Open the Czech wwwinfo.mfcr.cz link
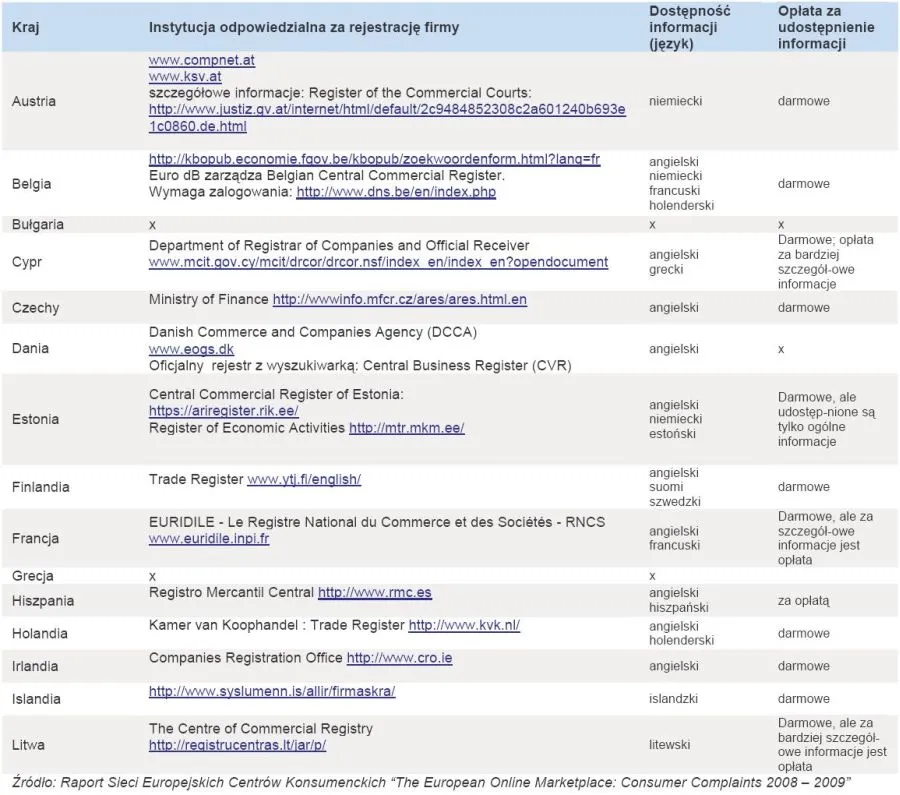Image resolution: width=900 pixels, height=795 pixels. pyautogui.click(x=399, y=299)
